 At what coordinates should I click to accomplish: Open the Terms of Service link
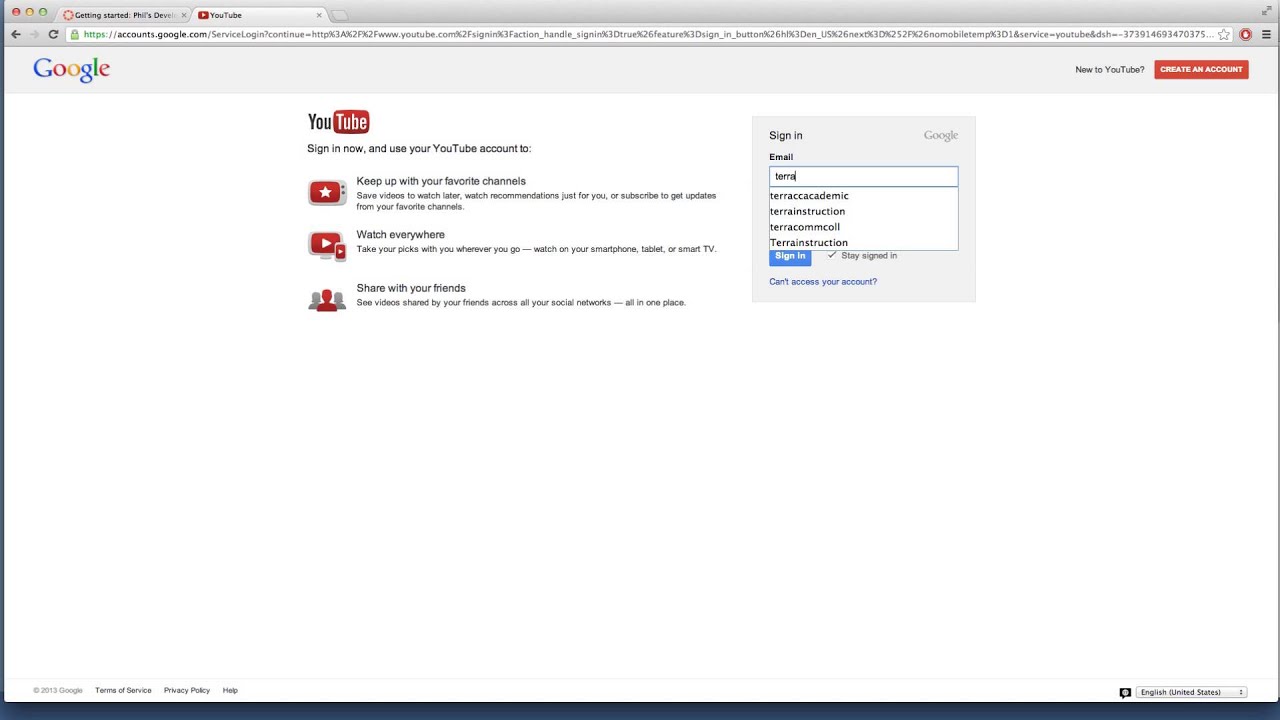[x=123, y=690]
